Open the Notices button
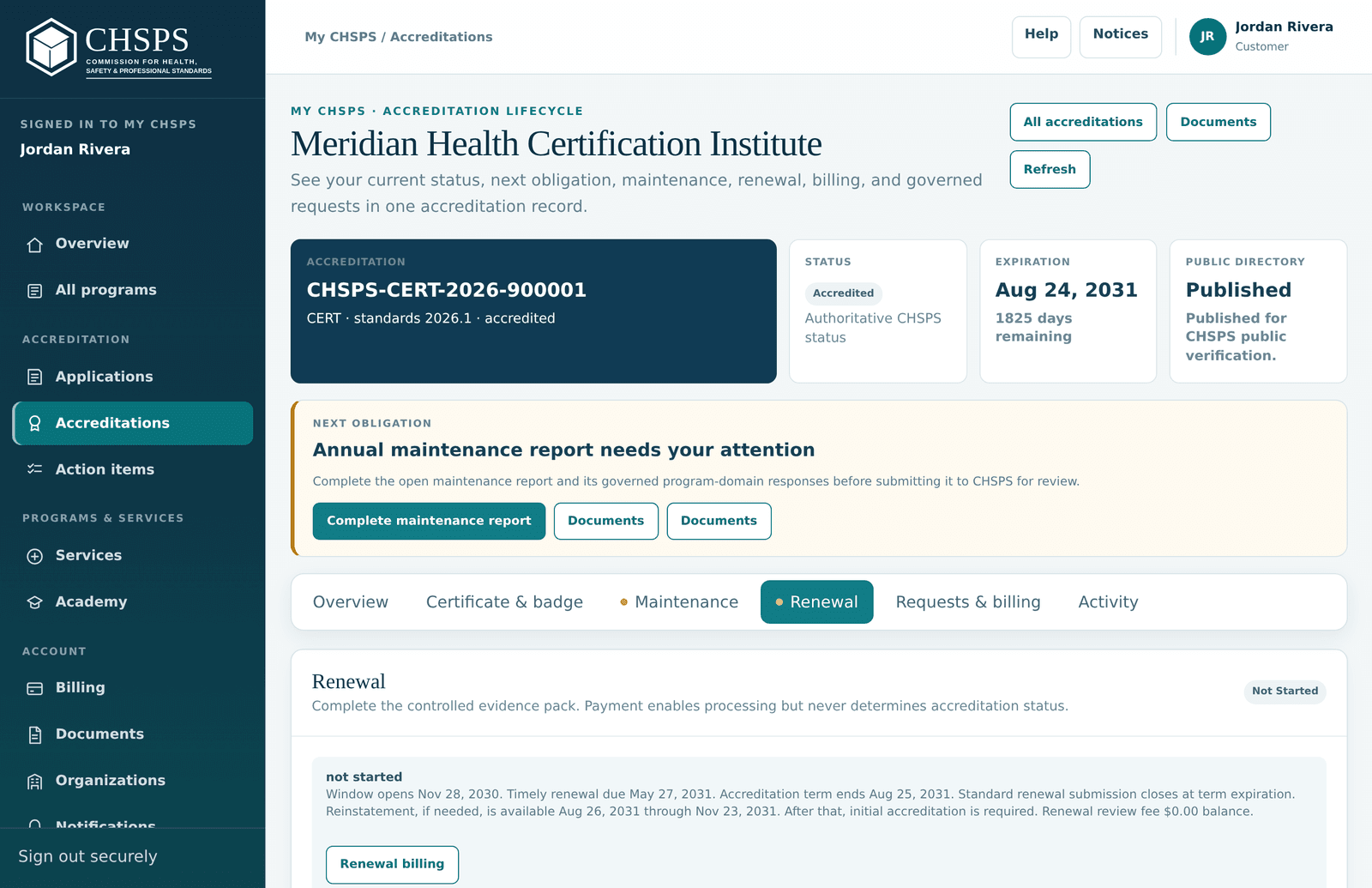The height and width of the screenshot is (888, 1372). coord(1120,37)
